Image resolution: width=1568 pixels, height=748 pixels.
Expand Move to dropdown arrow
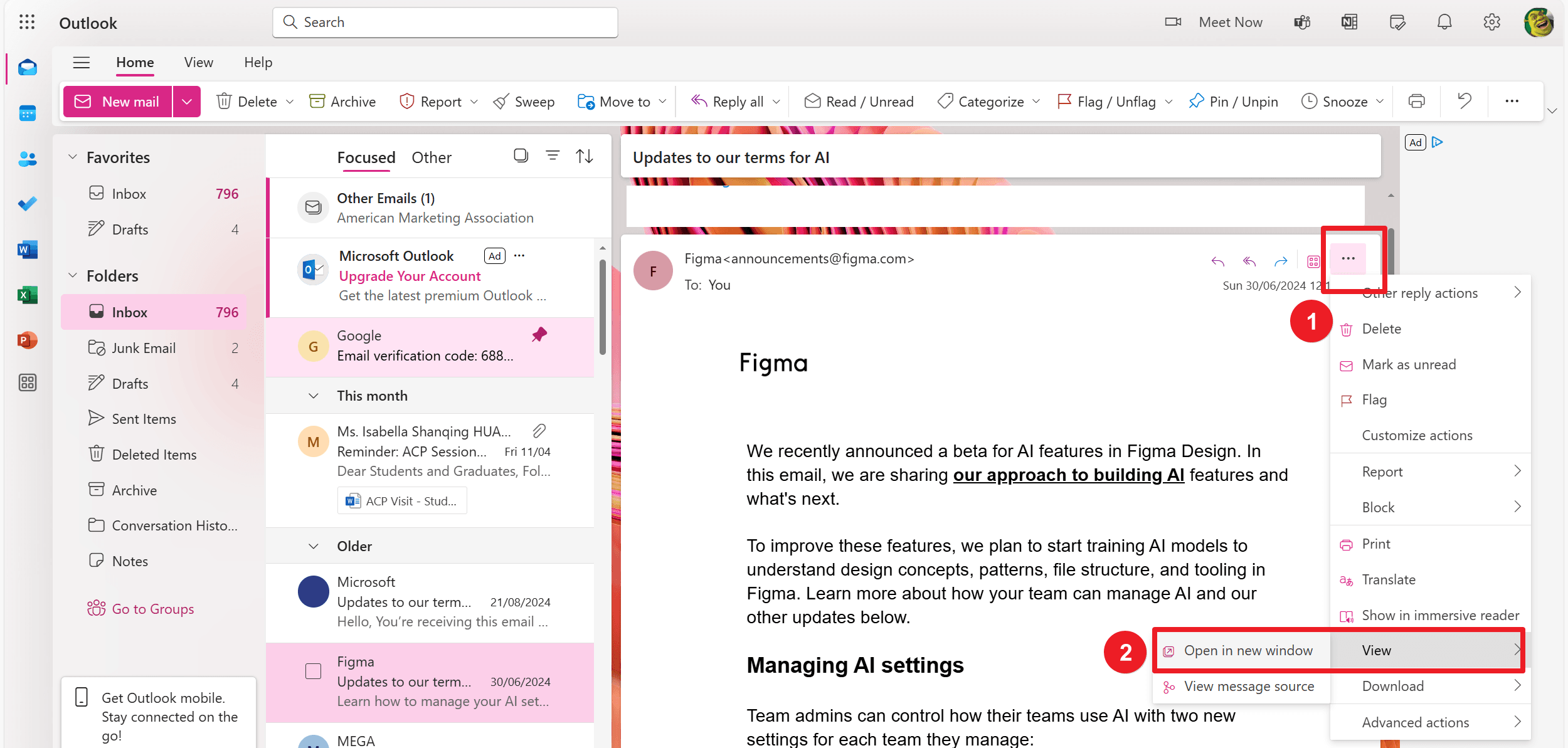(x=662, y=102)
